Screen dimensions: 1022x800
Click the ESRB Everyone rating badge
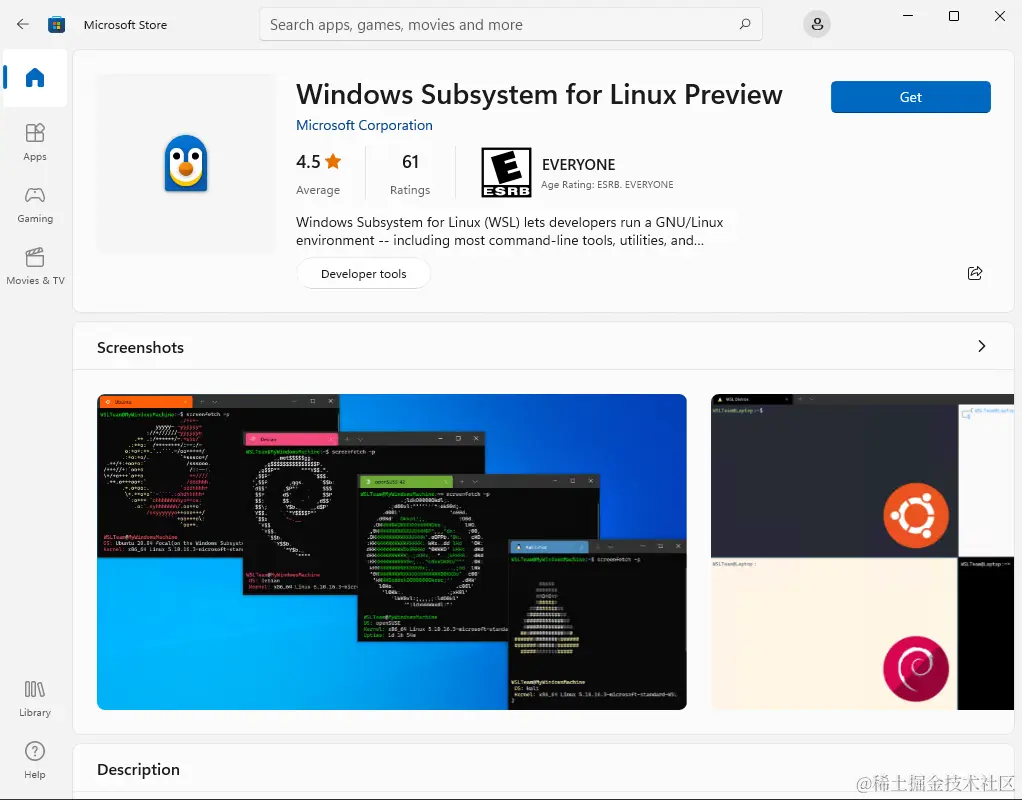coord(506,172)
